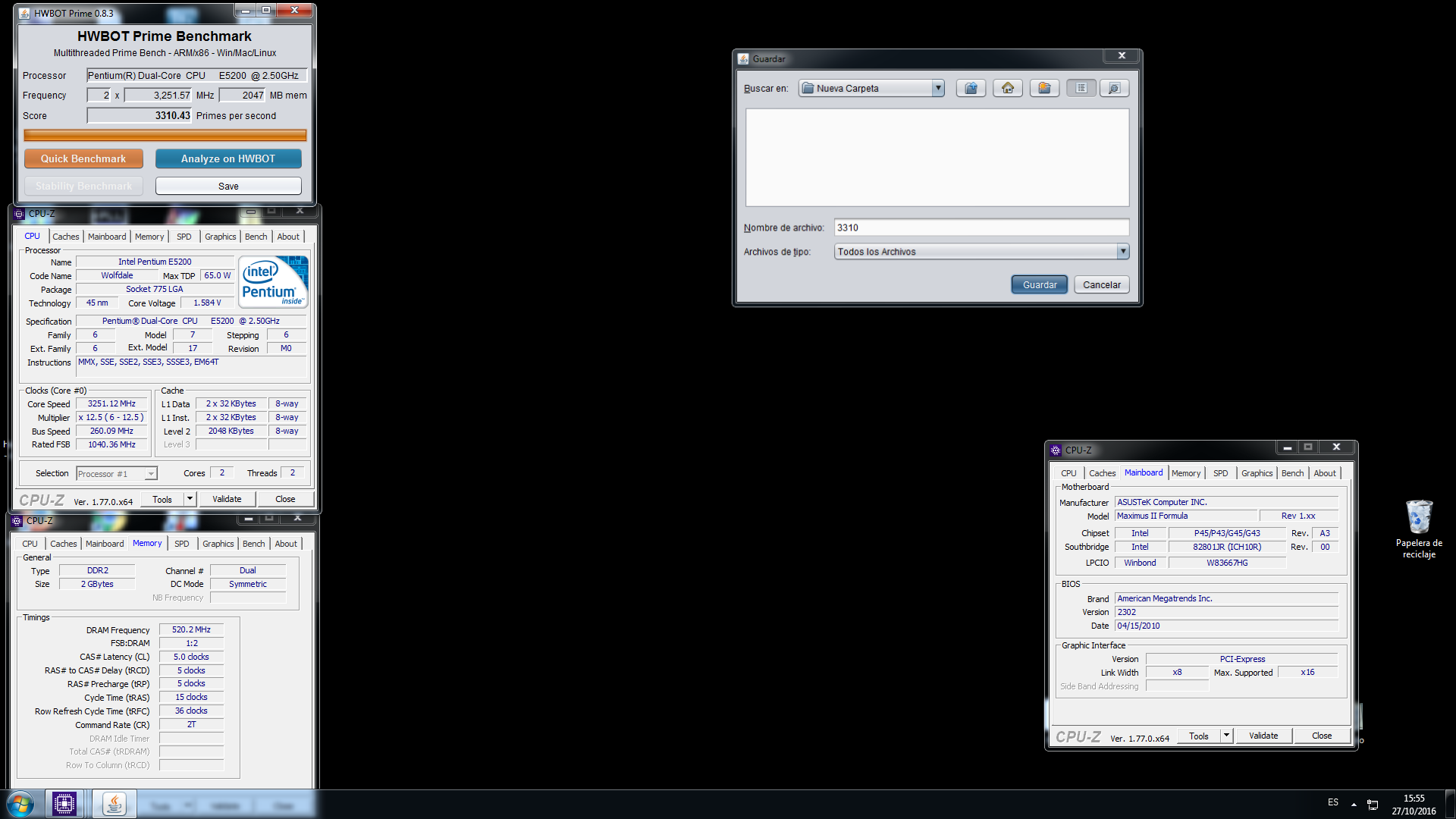The height and width of the screenshot is (819, 1456).
Task: Expand the 'Buscar en' Nueva Carpeta dropdown
Action: (x=938, y=88)
